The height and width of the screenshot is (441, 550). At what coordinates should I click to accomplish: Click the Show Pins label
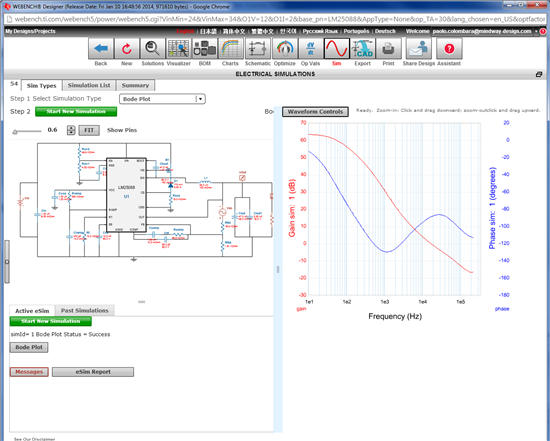122,130
